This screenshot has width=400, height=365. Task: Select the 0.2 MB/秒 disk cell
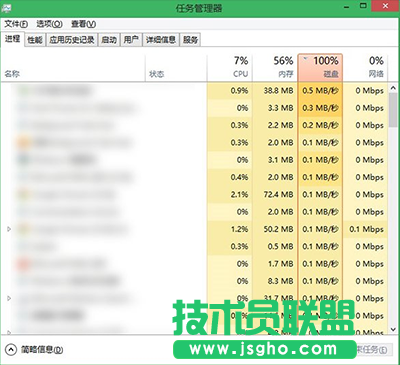click(320, 125)
